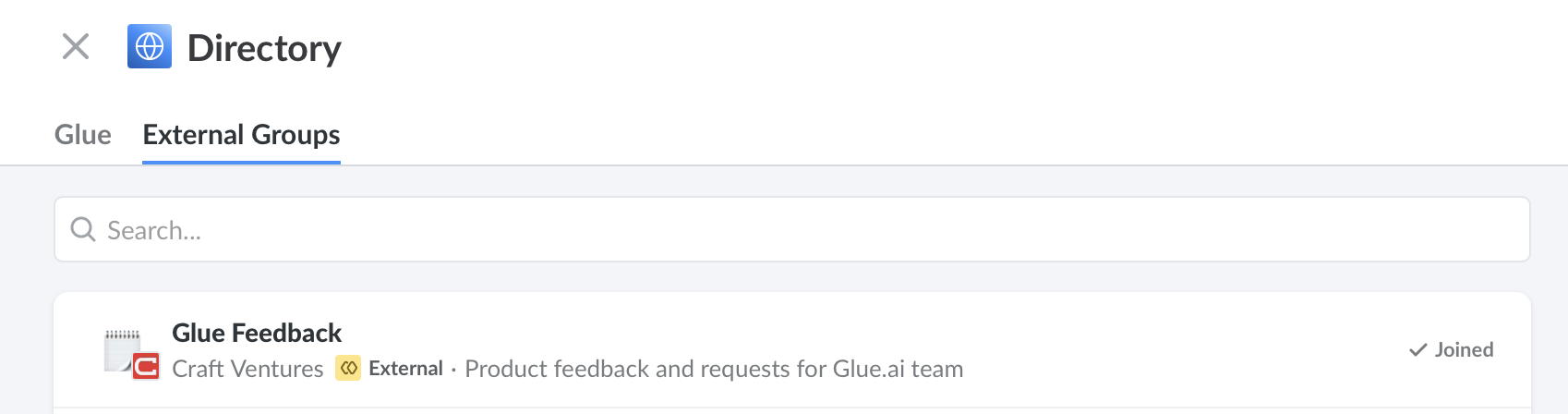Click the dot separator after External
This screenshot has width=1568, height=414.
(x=453, y=370)
